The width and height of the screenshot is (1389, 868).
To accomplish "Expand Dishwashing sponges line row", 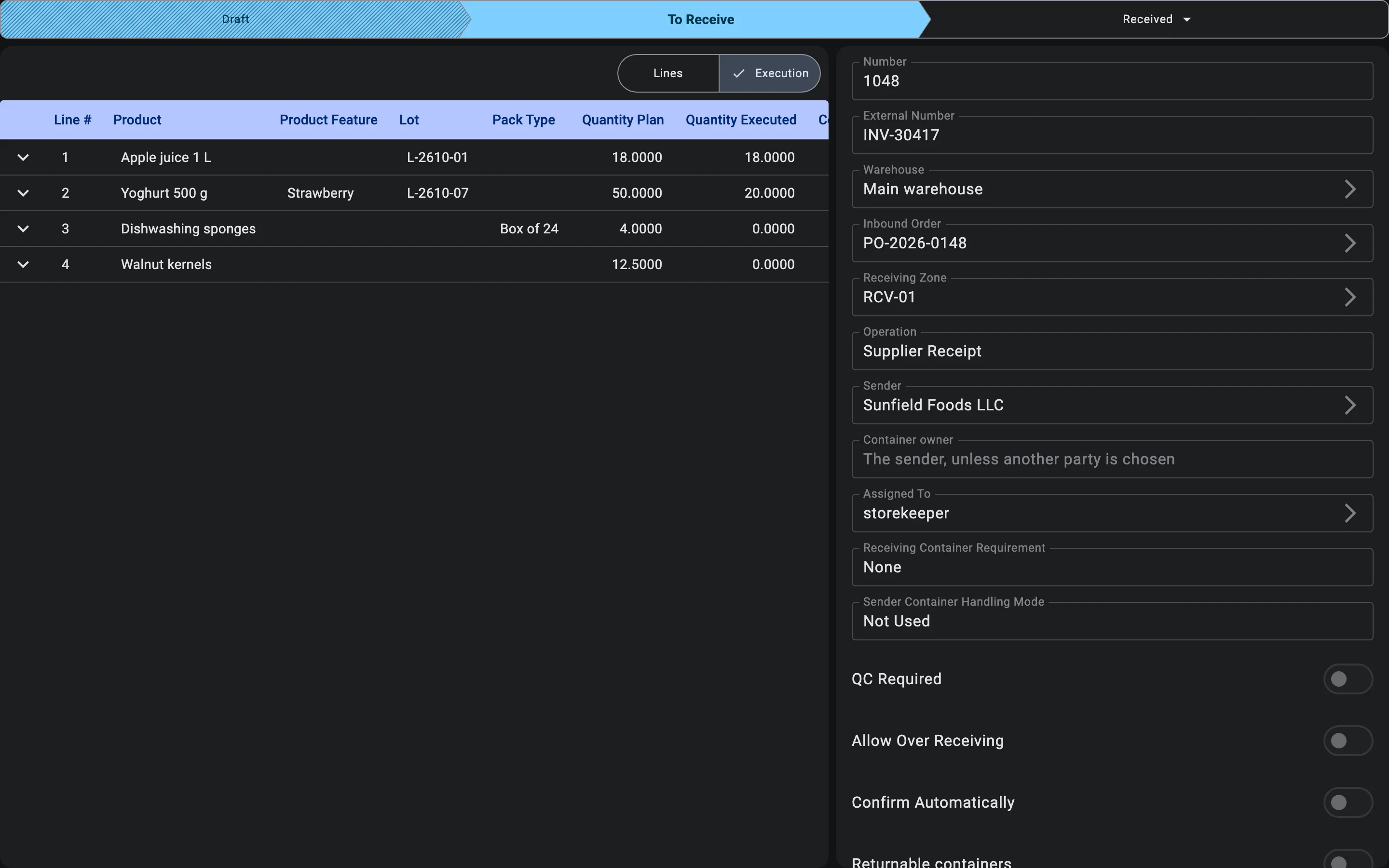I will point(23,229).
